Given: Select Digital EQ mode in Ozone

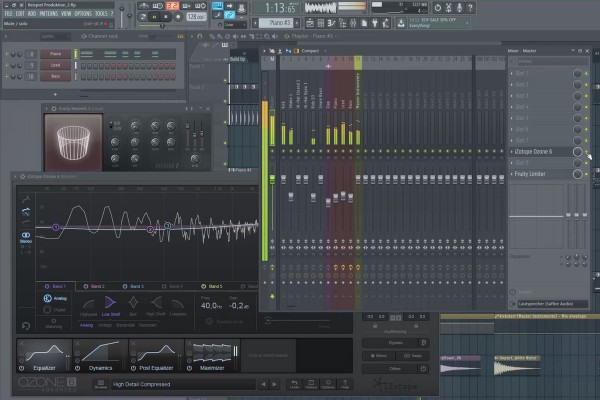Looking at the screenshot, I should [x=55, y=309].
